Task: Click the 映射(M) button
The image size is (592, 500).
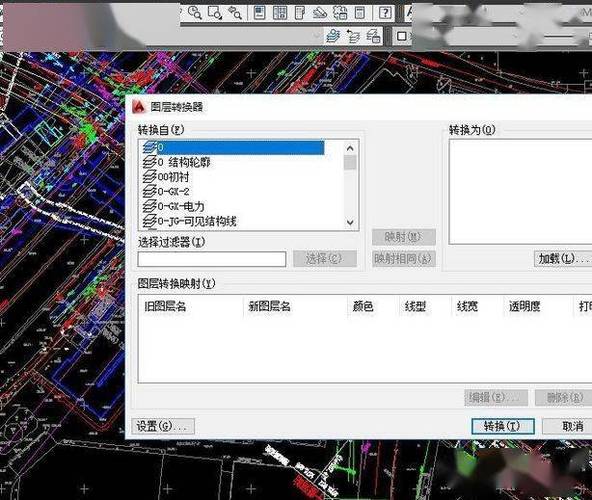Action: coord(404,237)
